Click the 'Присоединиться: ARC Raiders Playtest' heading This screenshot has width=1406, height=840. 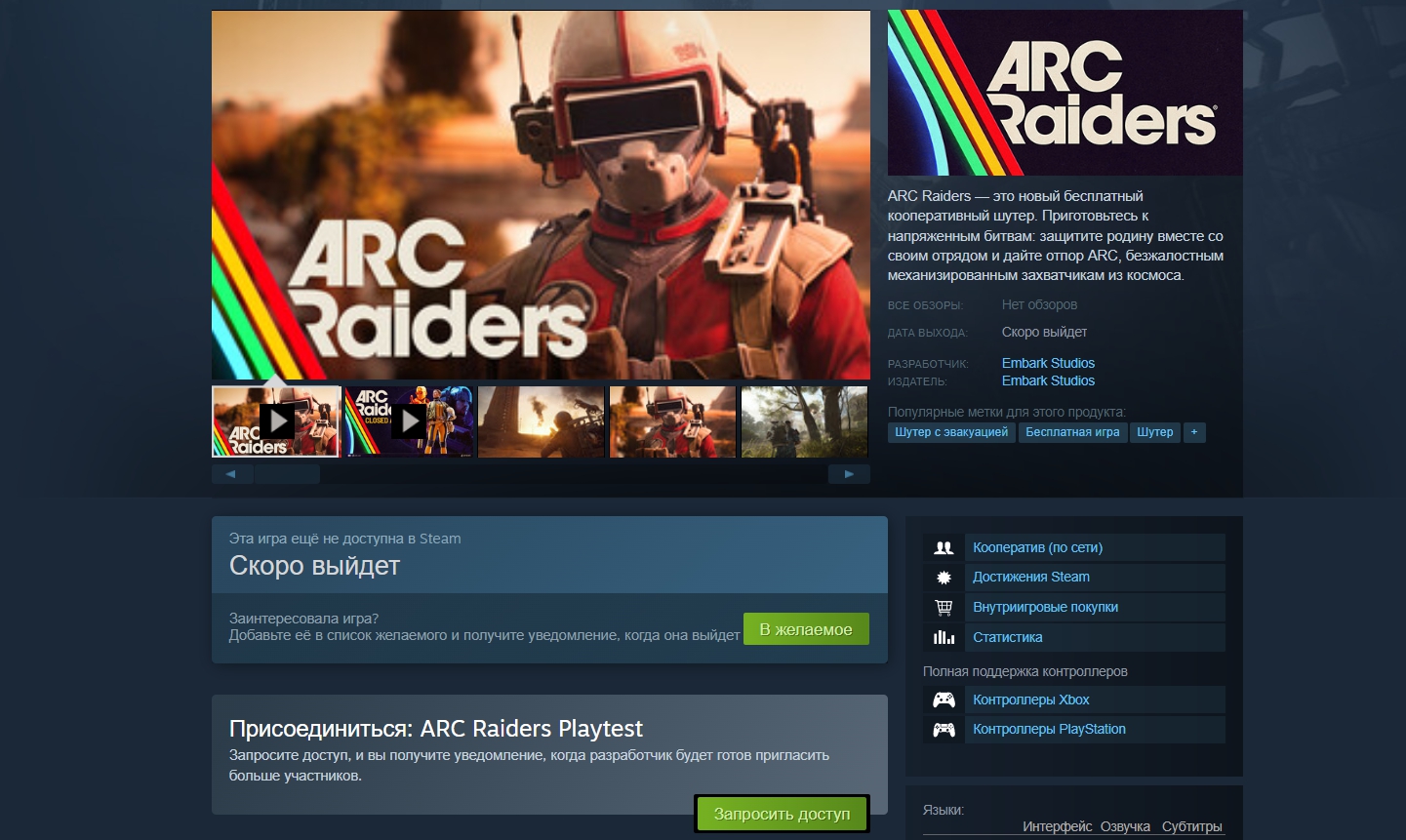click(x=436, y=729)
